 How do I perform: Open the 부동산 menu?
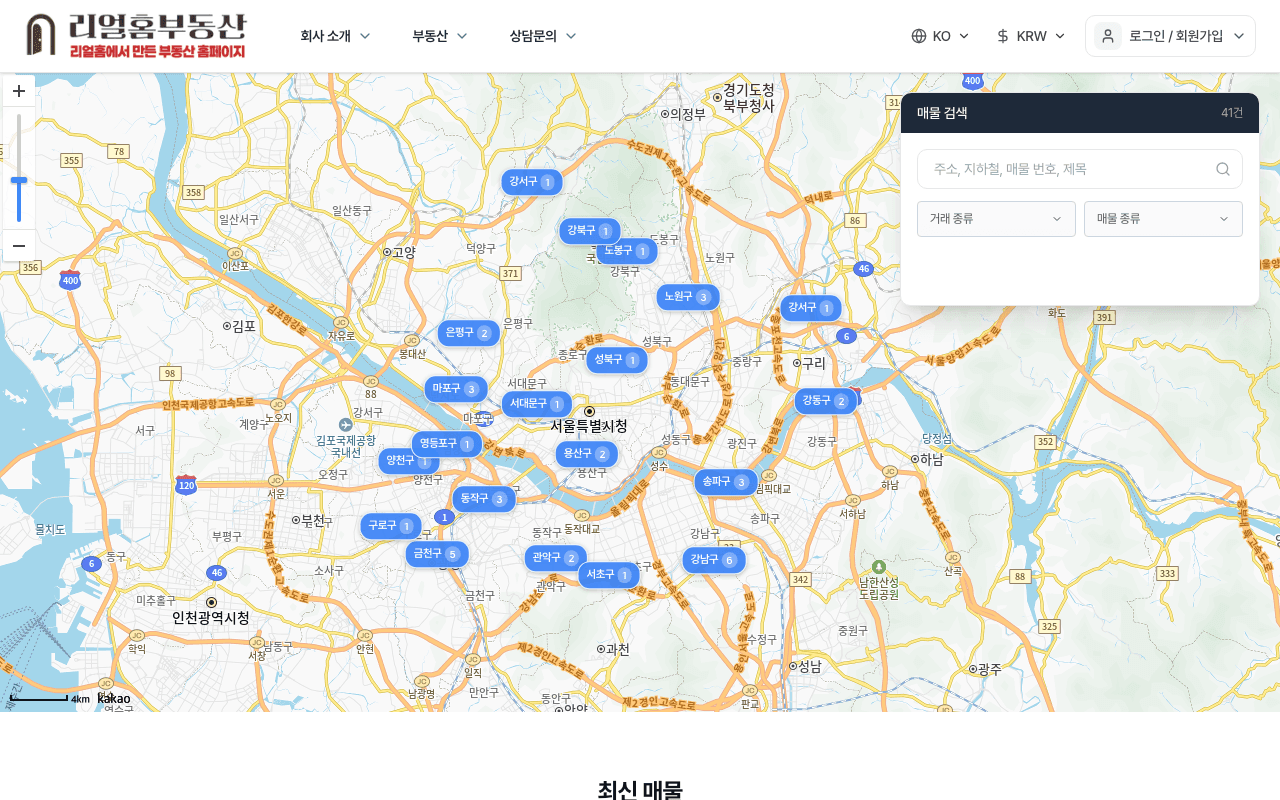pos(440,36)
